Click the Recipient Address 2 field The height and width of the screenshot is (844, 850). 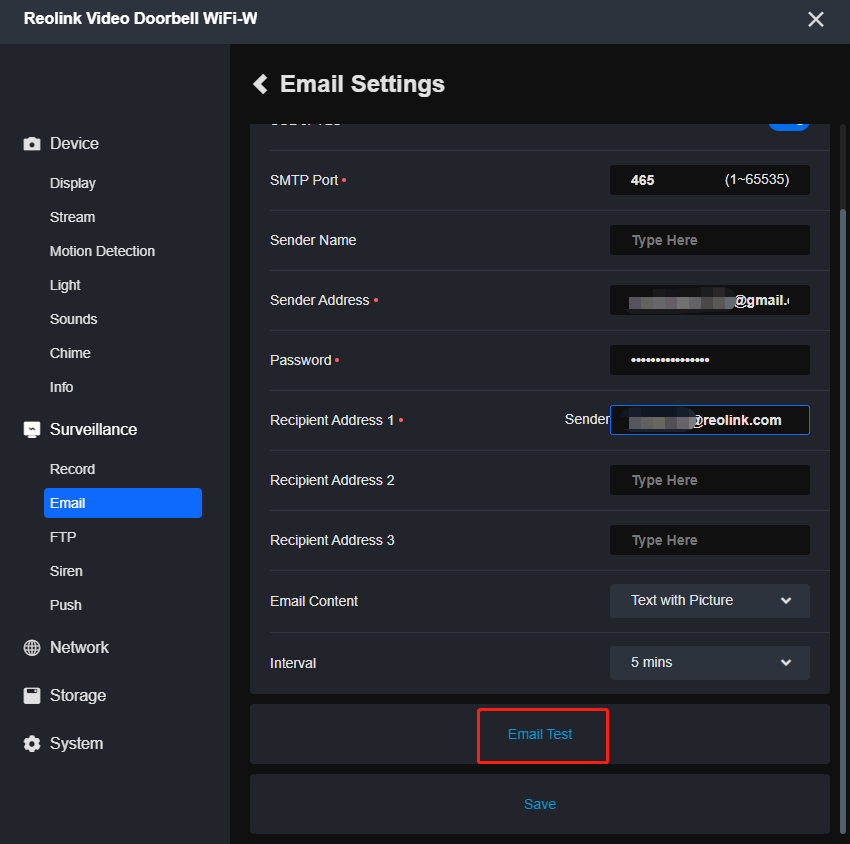tap(710, 480)
